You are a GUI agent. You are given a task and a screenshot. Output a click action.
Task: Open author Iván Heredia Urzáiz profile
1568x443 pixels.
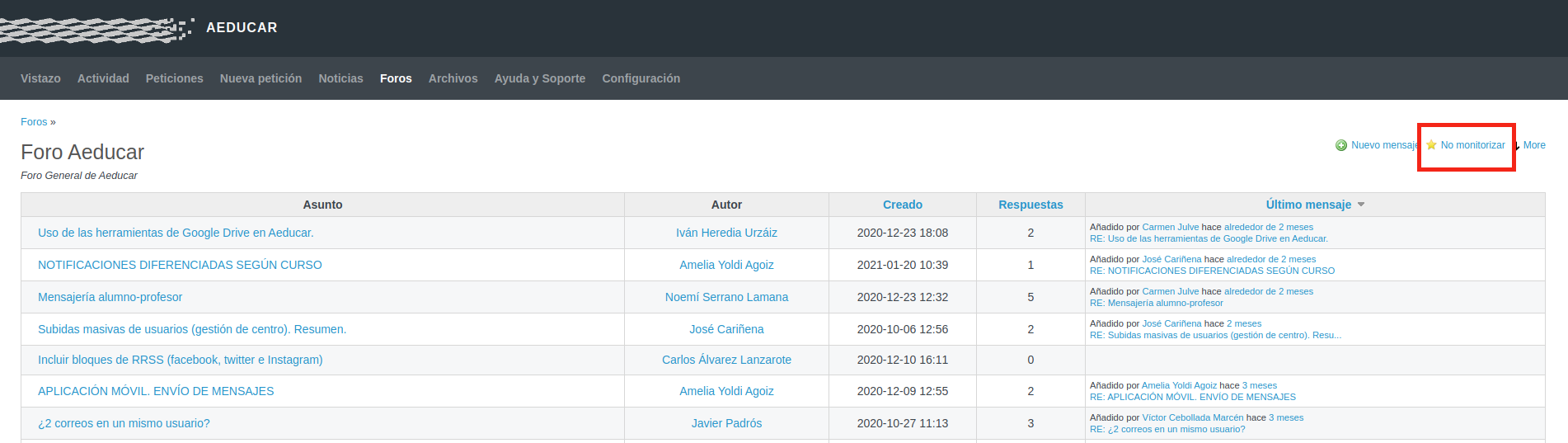pyautogui.click(x=726, y=233)
